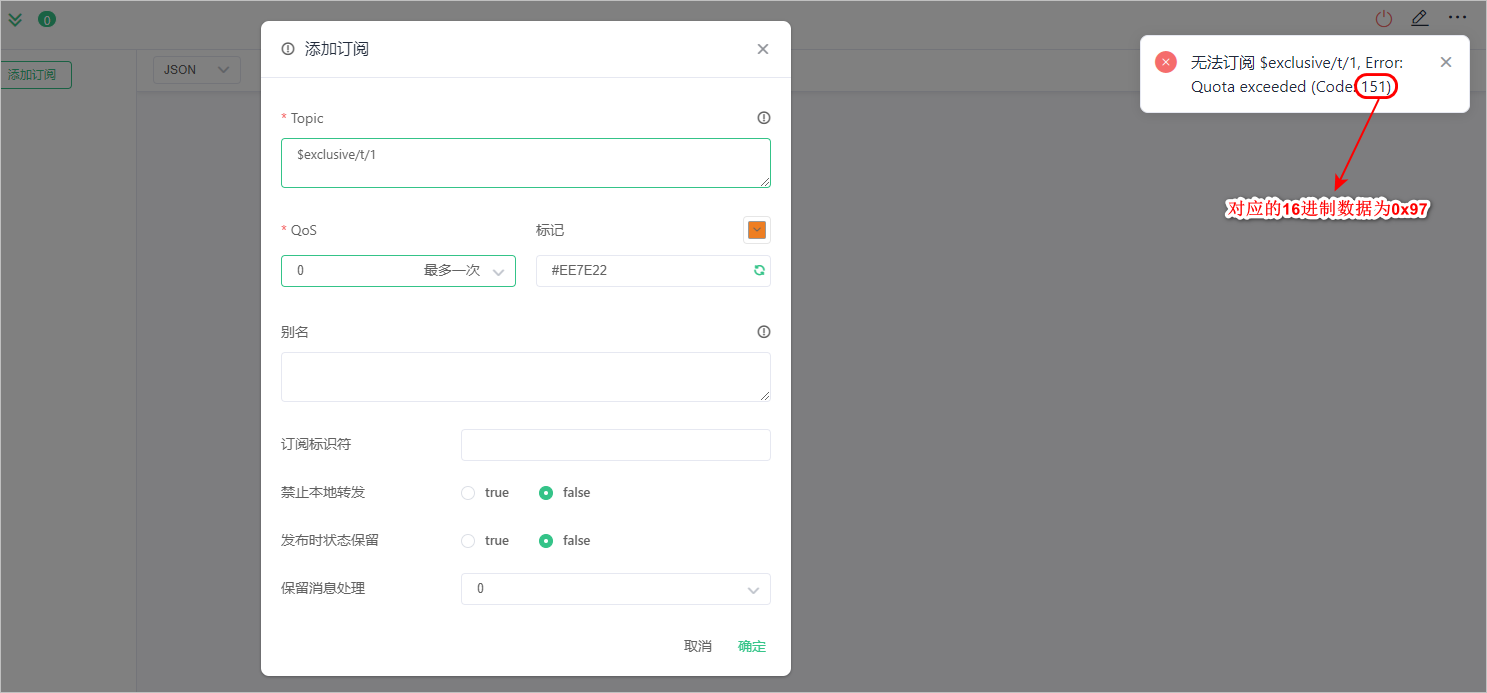The width and height of the screenshot is (1487, 693).
Task: Open the QoS dropdown
Action: coord(398,271)
